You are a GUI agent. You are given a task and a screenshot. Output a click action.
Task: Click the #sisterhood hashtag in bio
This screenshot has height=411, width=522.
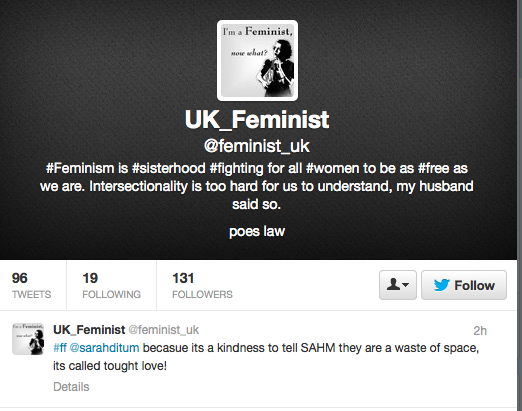pyautogui.click(x=169, y=168)
